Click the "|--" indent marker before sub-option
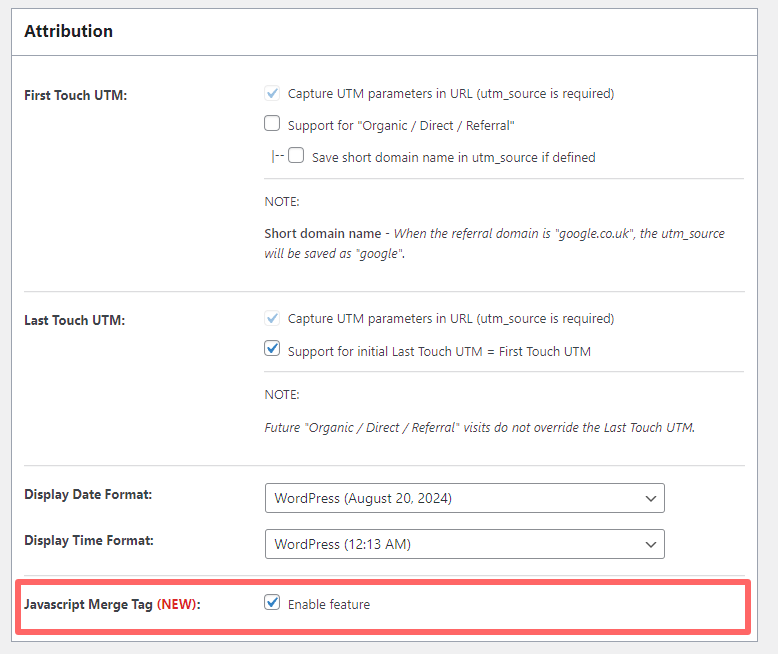Image resolution: width=778 pixels, height=654 pixels. (x=277, y=157)
